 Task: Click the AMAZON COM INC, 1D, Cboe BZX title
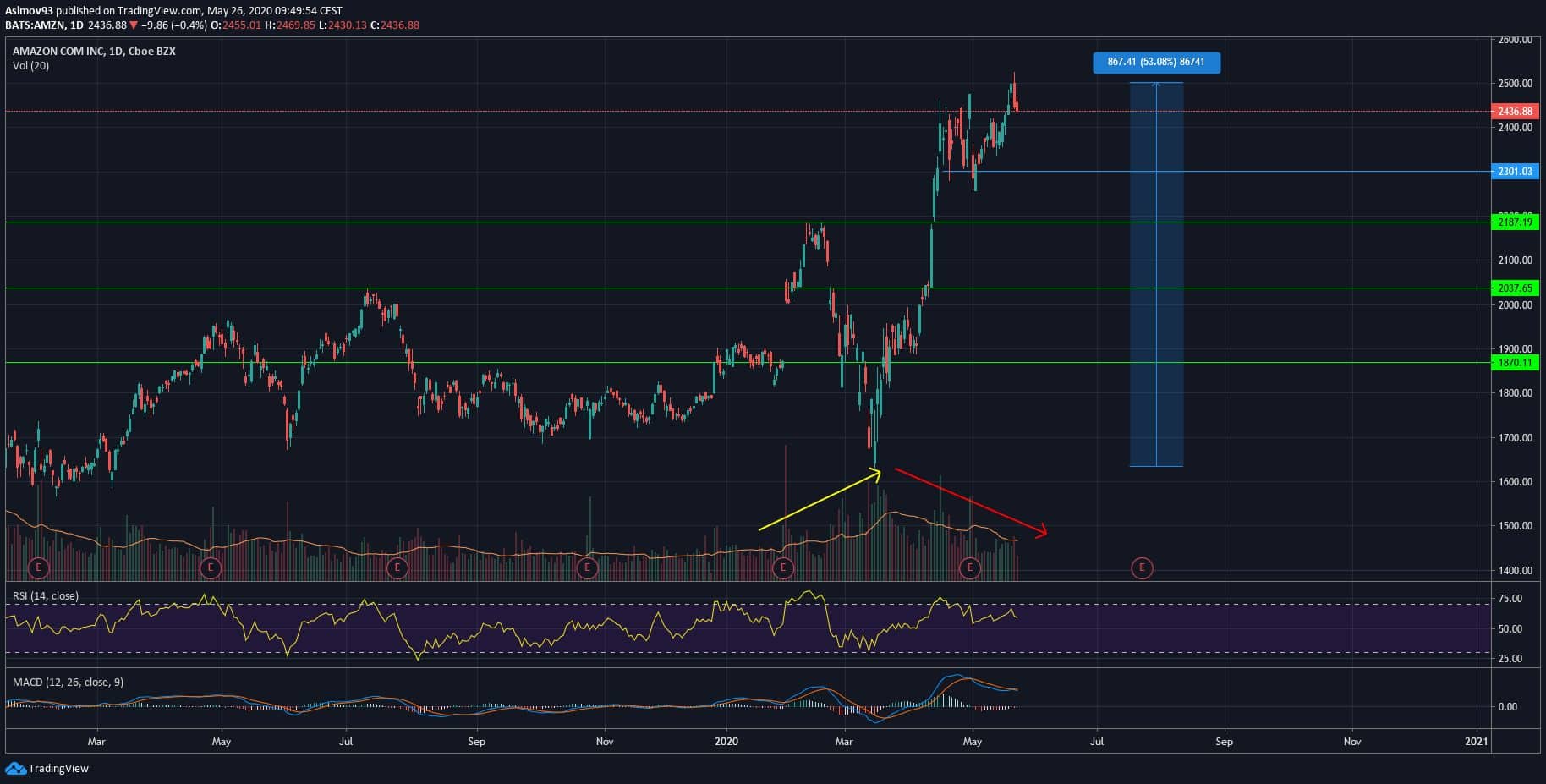point(94,51)
